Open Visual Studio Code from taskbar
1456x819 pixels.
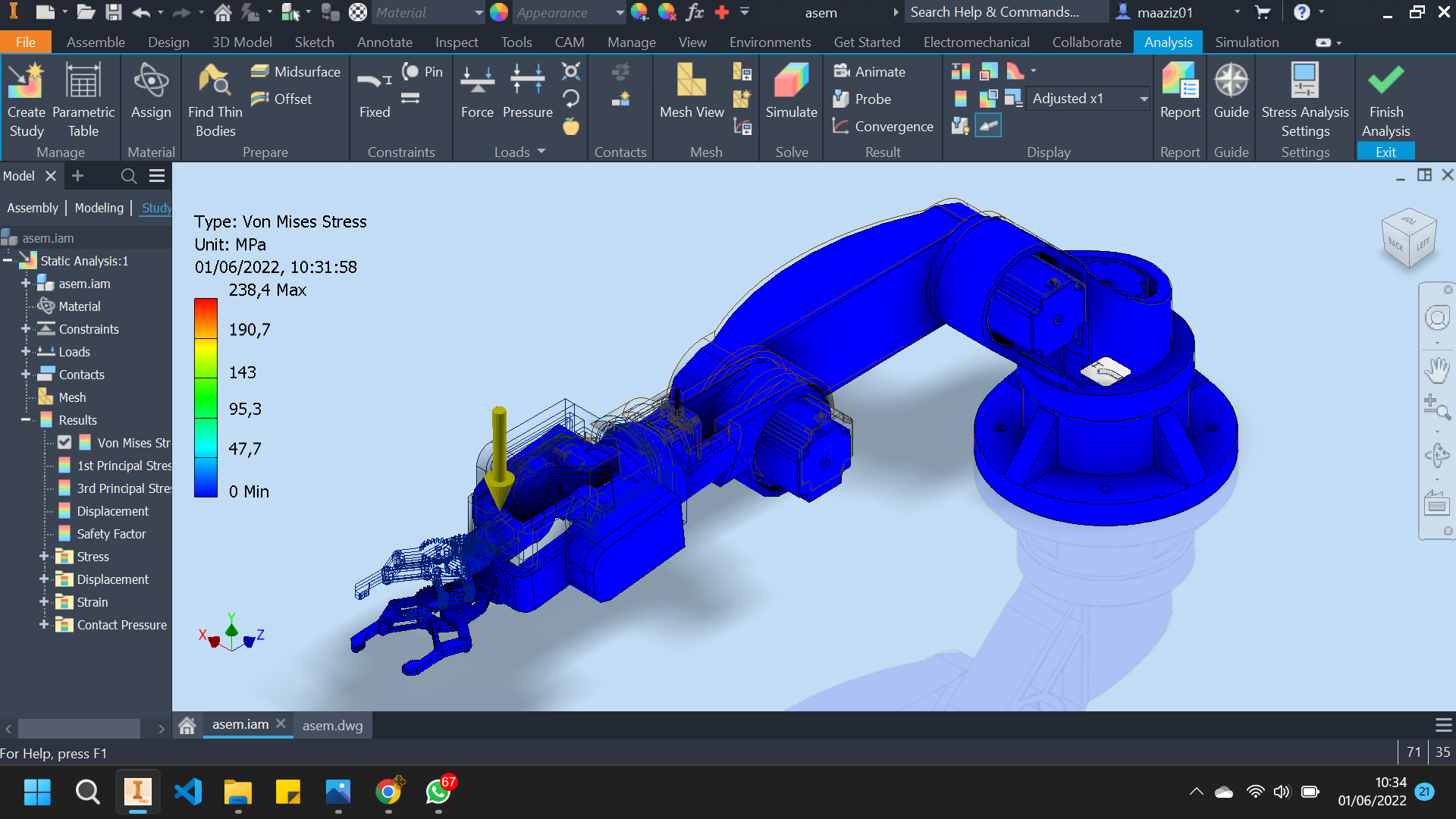[188, 792]
